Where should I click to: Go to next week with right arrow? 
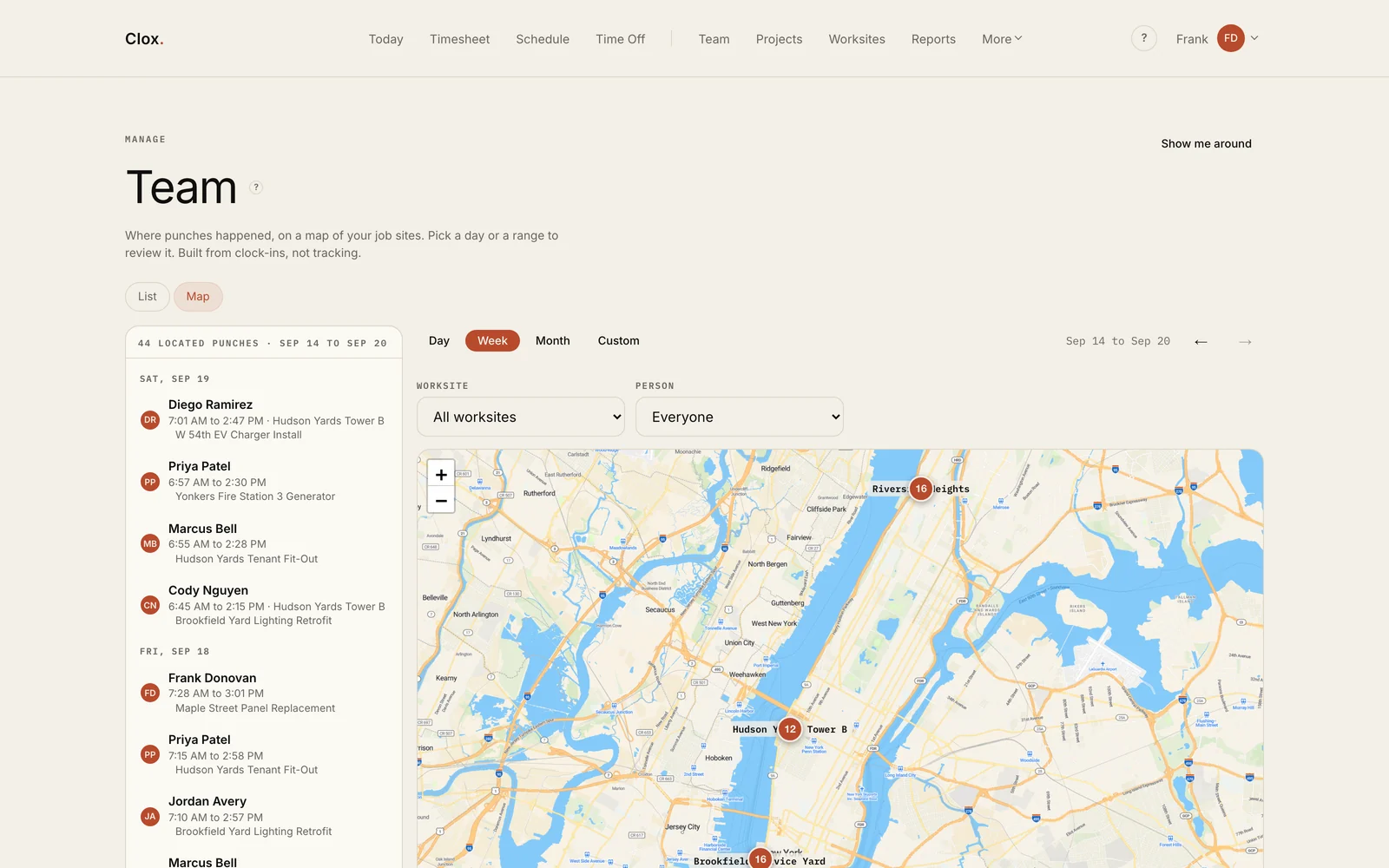(x=1245, y=342)
